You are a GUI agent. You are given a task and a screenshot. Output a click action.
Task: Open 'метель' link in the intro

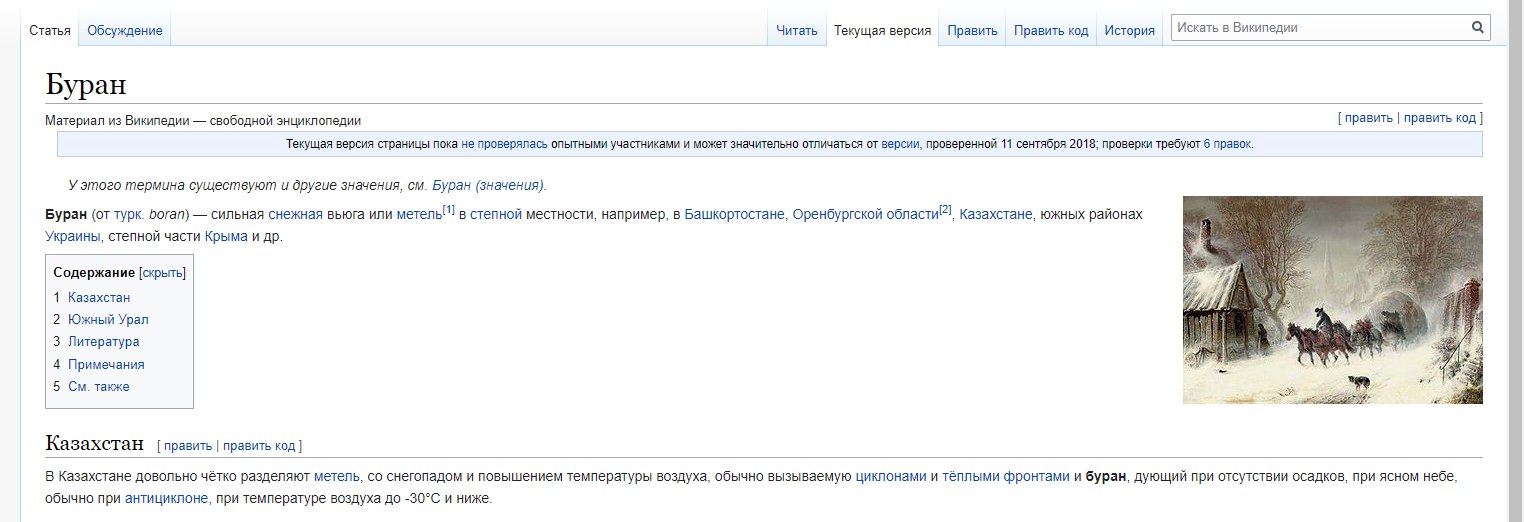click(419, 214)
